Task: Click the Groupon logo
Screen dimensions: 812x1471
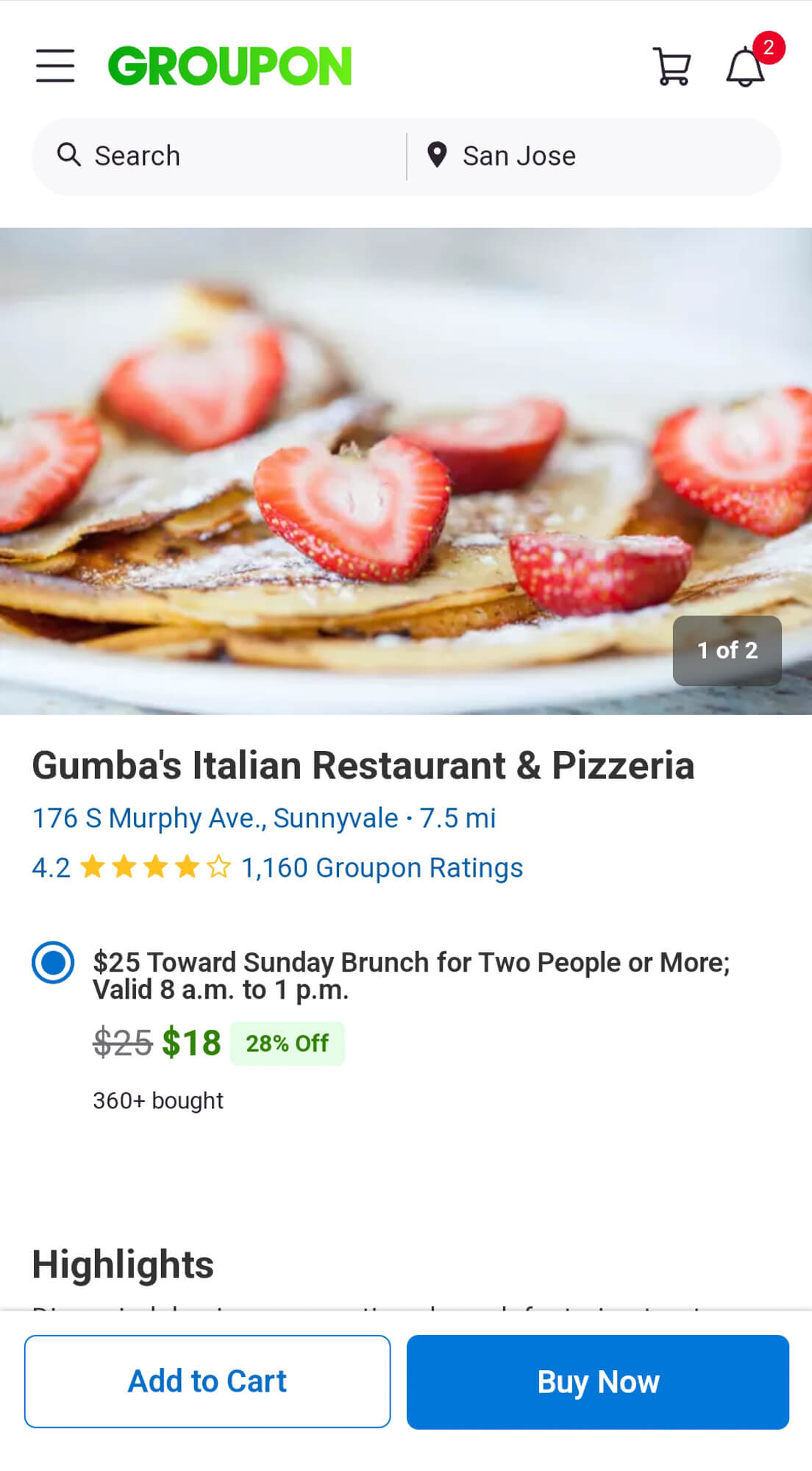Action: coord(229,66)
